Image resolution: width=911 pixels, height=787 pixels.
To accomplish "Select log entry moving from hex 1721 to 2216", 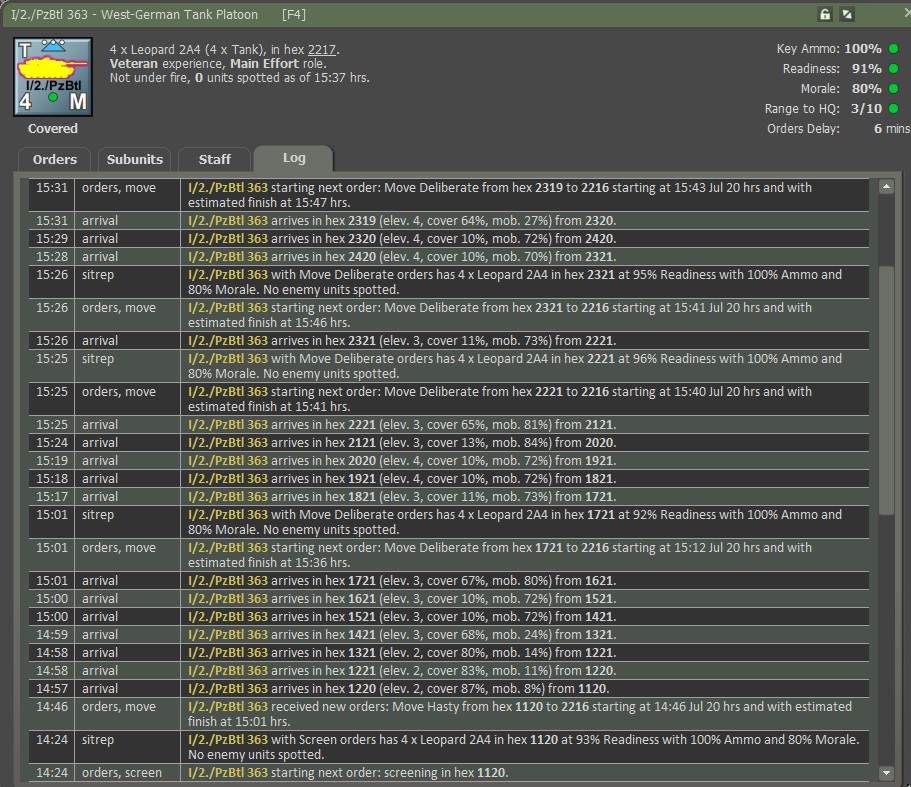I will 449,556.
